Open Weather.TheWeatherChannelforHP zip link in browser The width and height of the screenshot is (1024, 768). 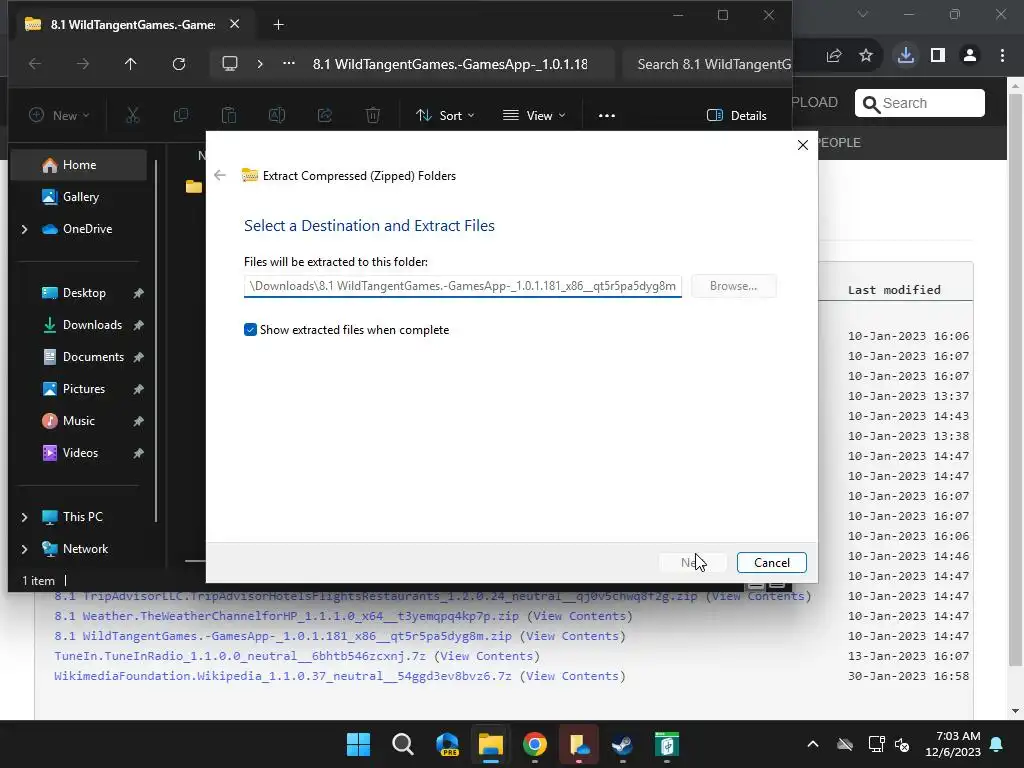pyautogui.click(x=286, y=616)
